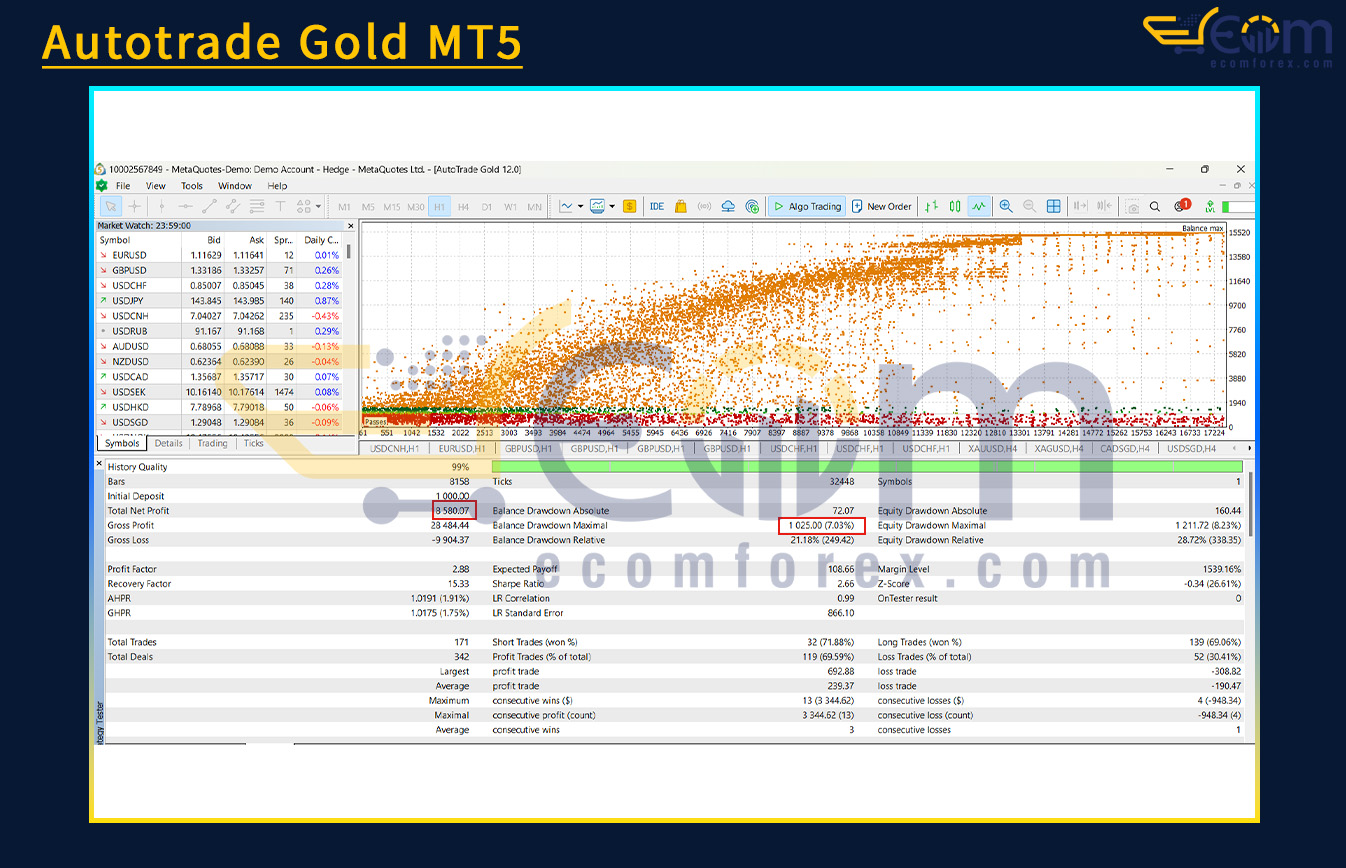Enable Algo Trading from the toolbar
1346x868 pixels.
806,206
